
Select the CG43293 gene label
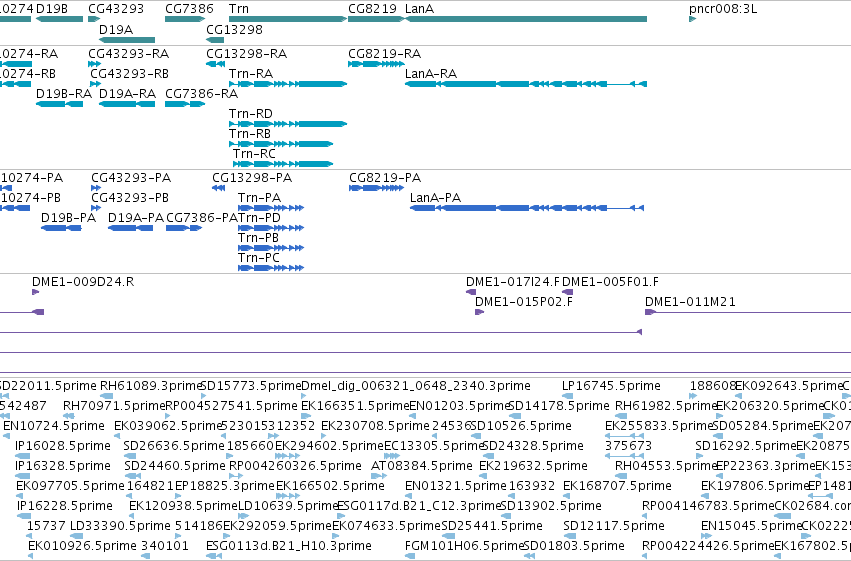click(x=116, y=9)
